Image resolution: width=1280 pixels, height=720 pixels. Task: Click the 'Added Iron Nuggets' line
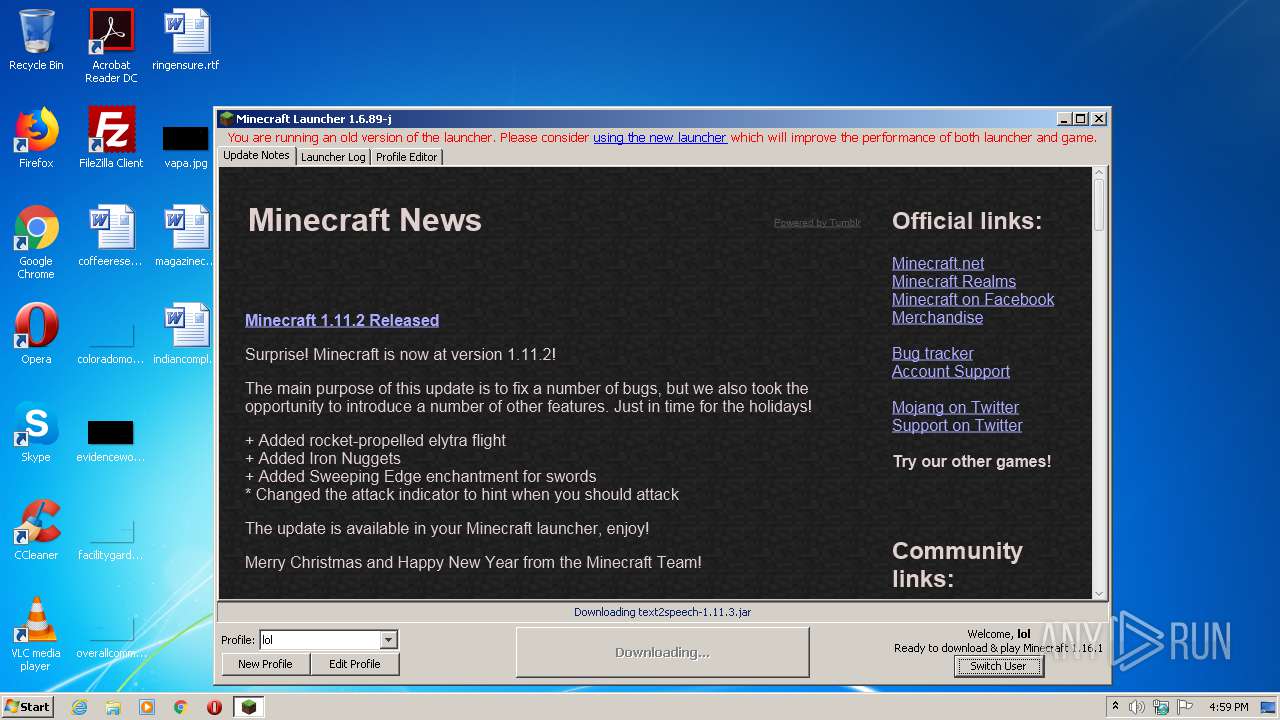pyautogui.click(x=323, y=458)
